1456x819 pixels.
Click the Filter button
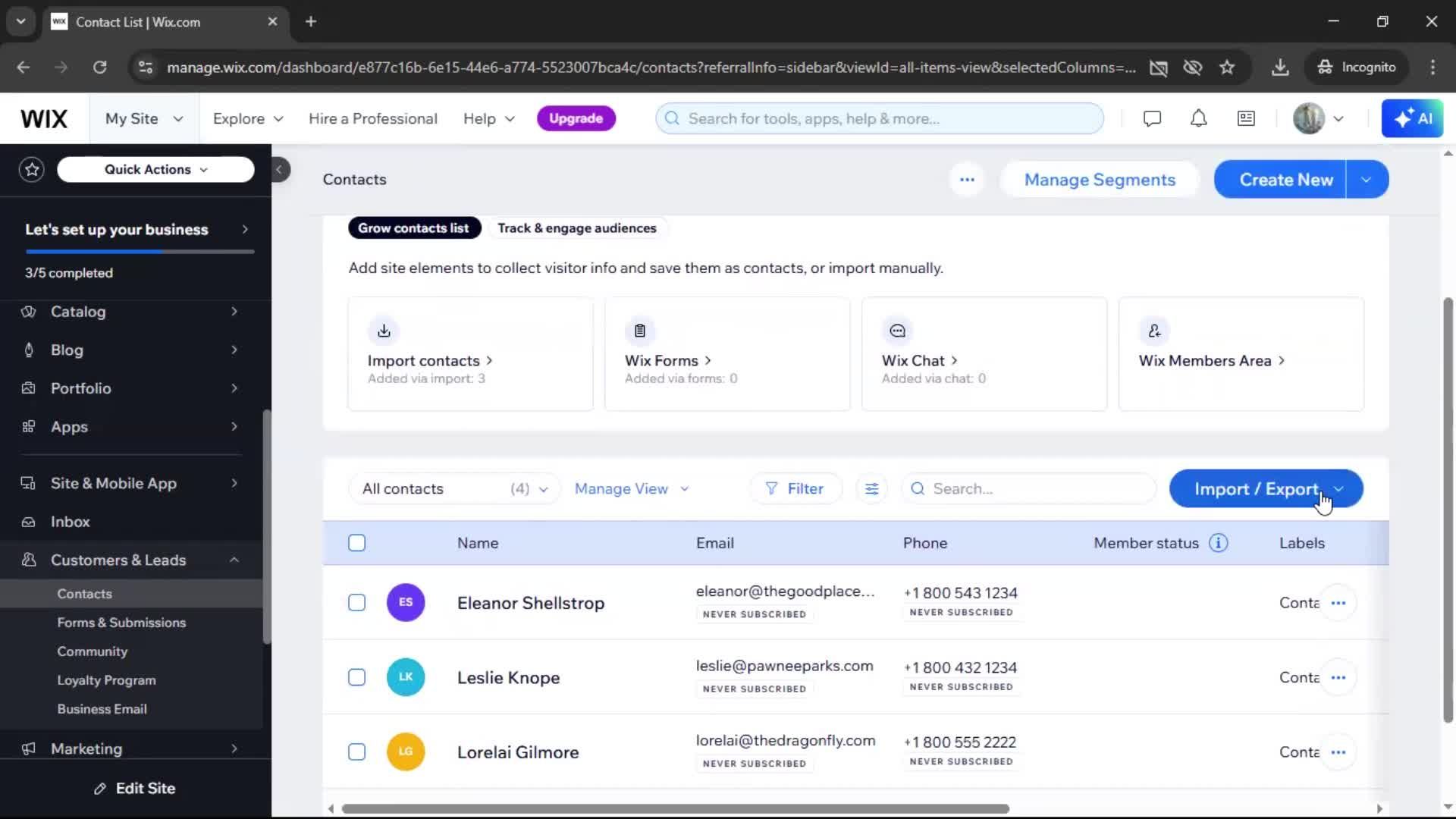pyautogui.click(x=795, y=489)
